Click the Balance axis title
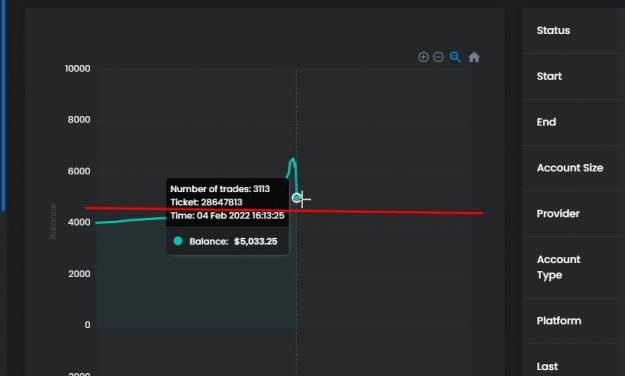This screenshot has width=625, height=376. point(53,221)
